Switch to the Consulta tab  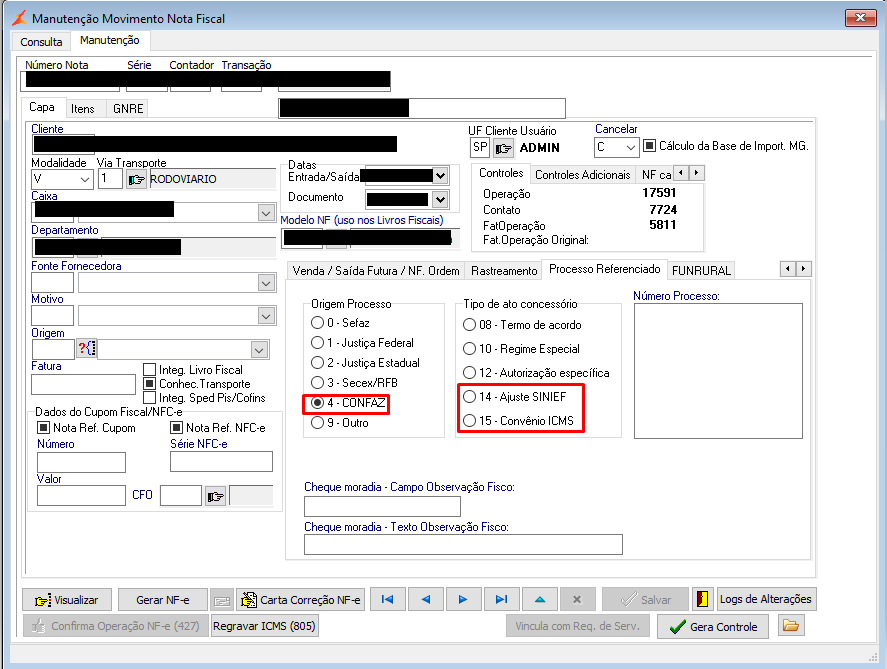click(41, 42)
